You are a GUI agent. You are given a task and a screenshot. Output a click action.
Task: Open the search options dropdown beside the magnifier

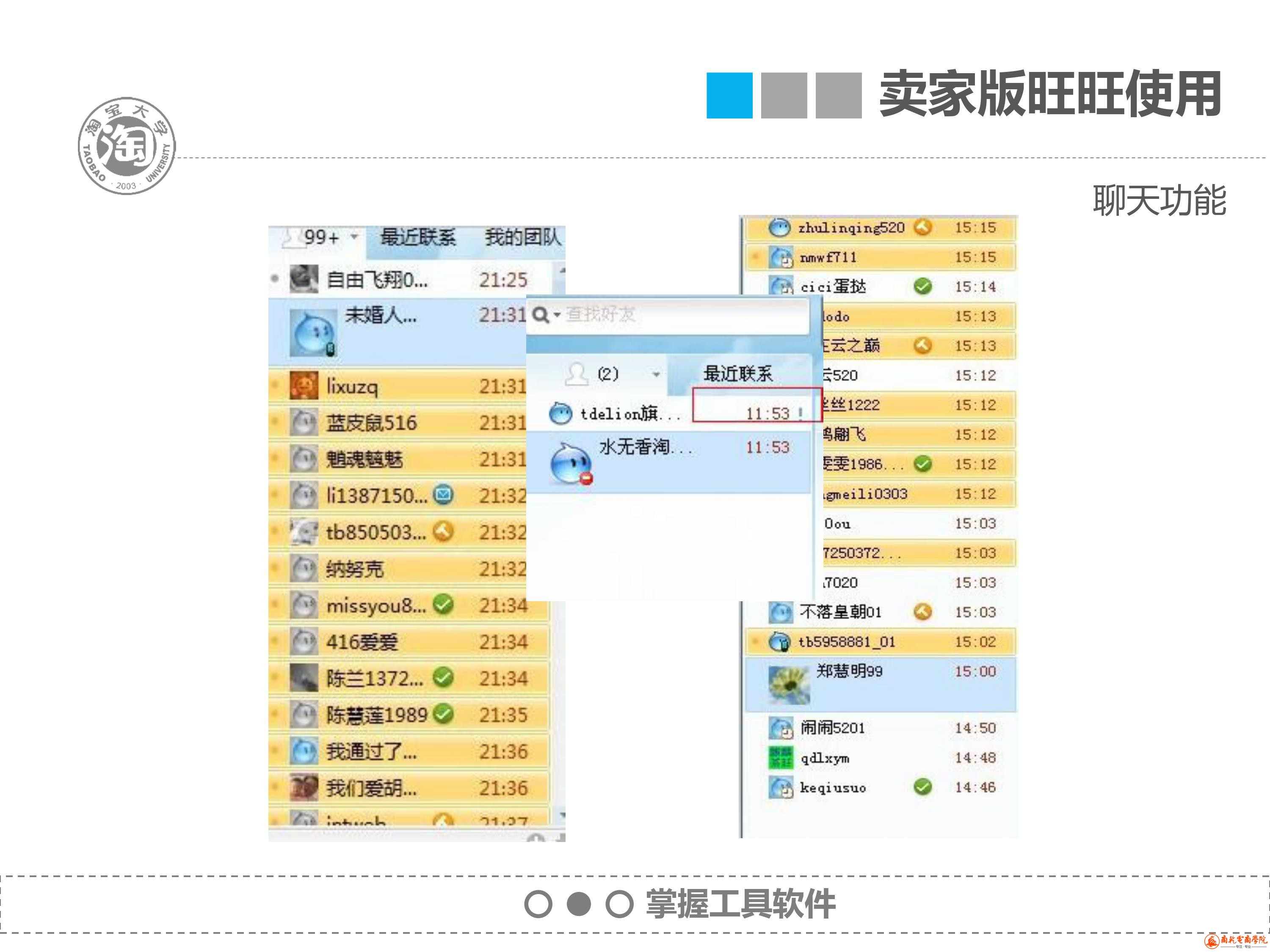coord(557,314)
